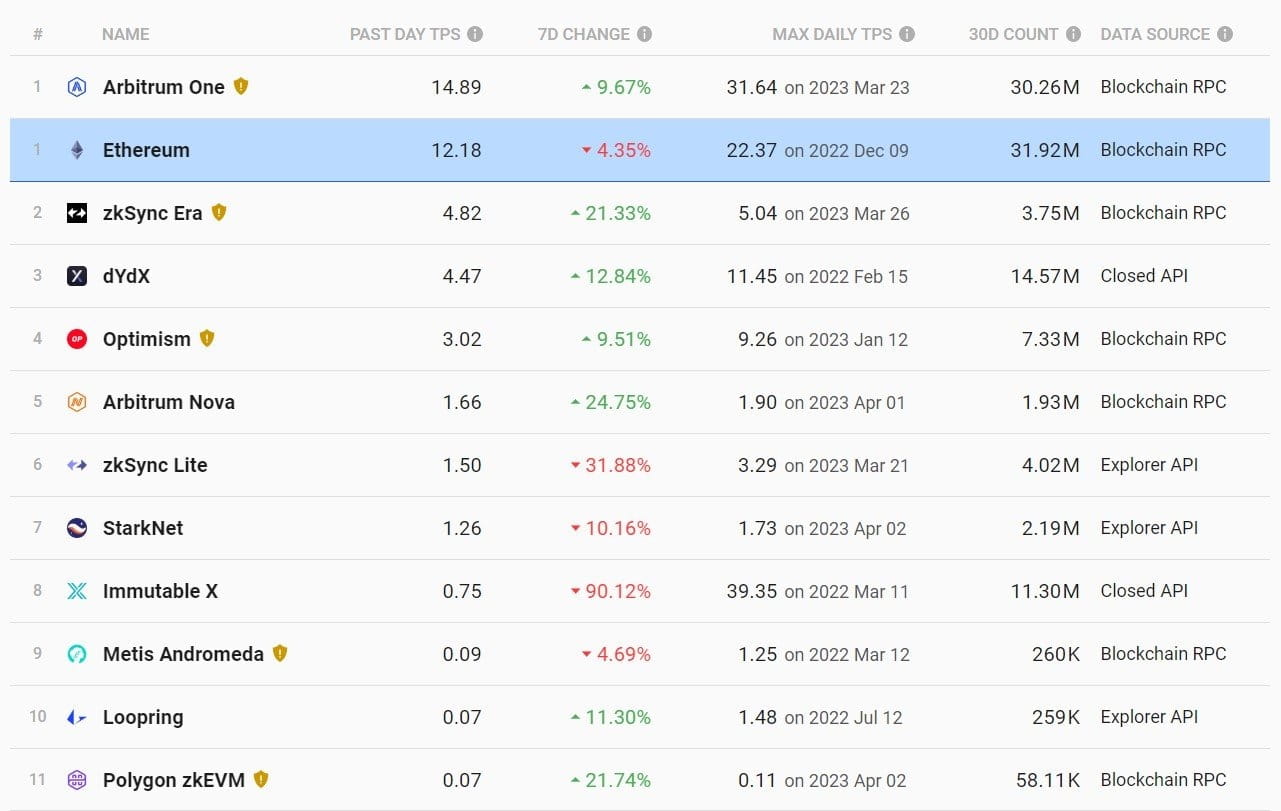Click the warning shield beside Optimism
The width and height of the screenshot is (1281, 811).
click(x=207, y=338)
